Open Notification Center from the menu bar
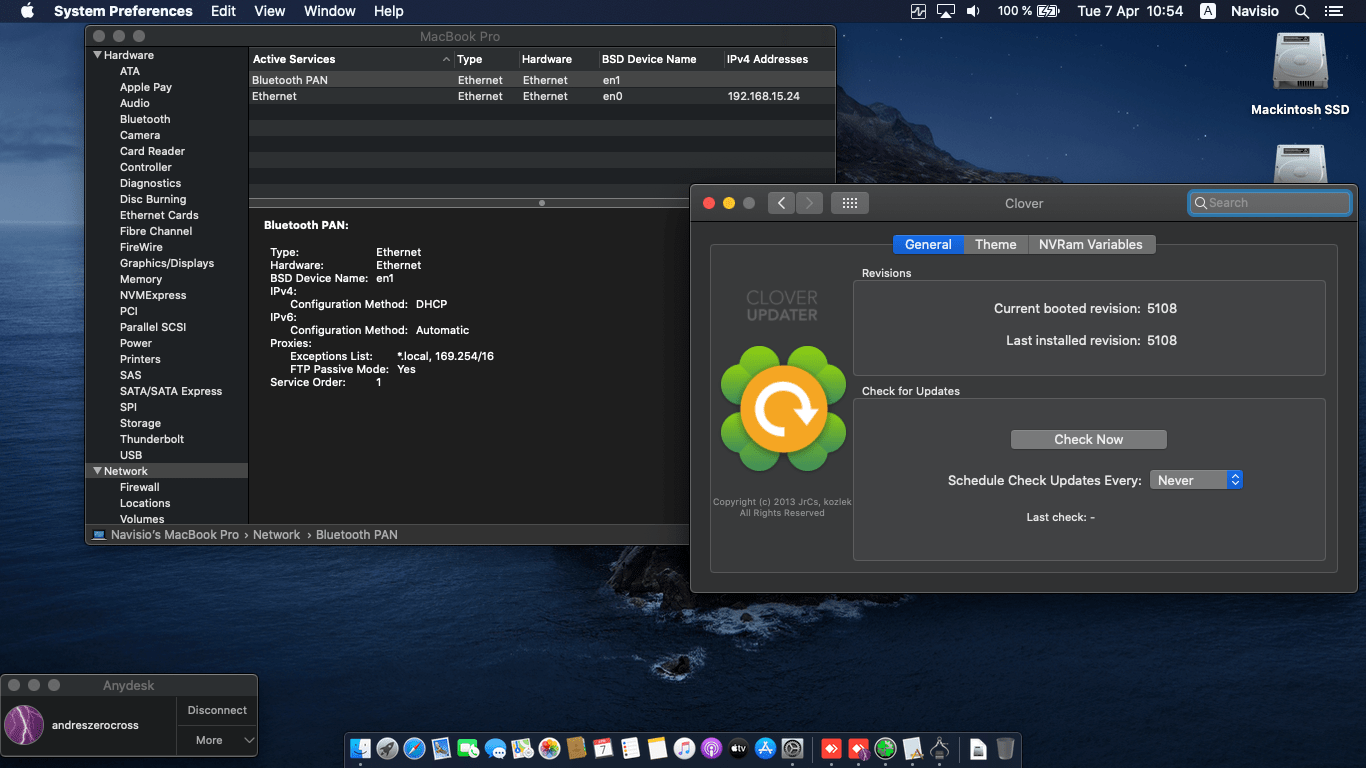This screenshot has height=768, width=1366. coord(1334,11)
